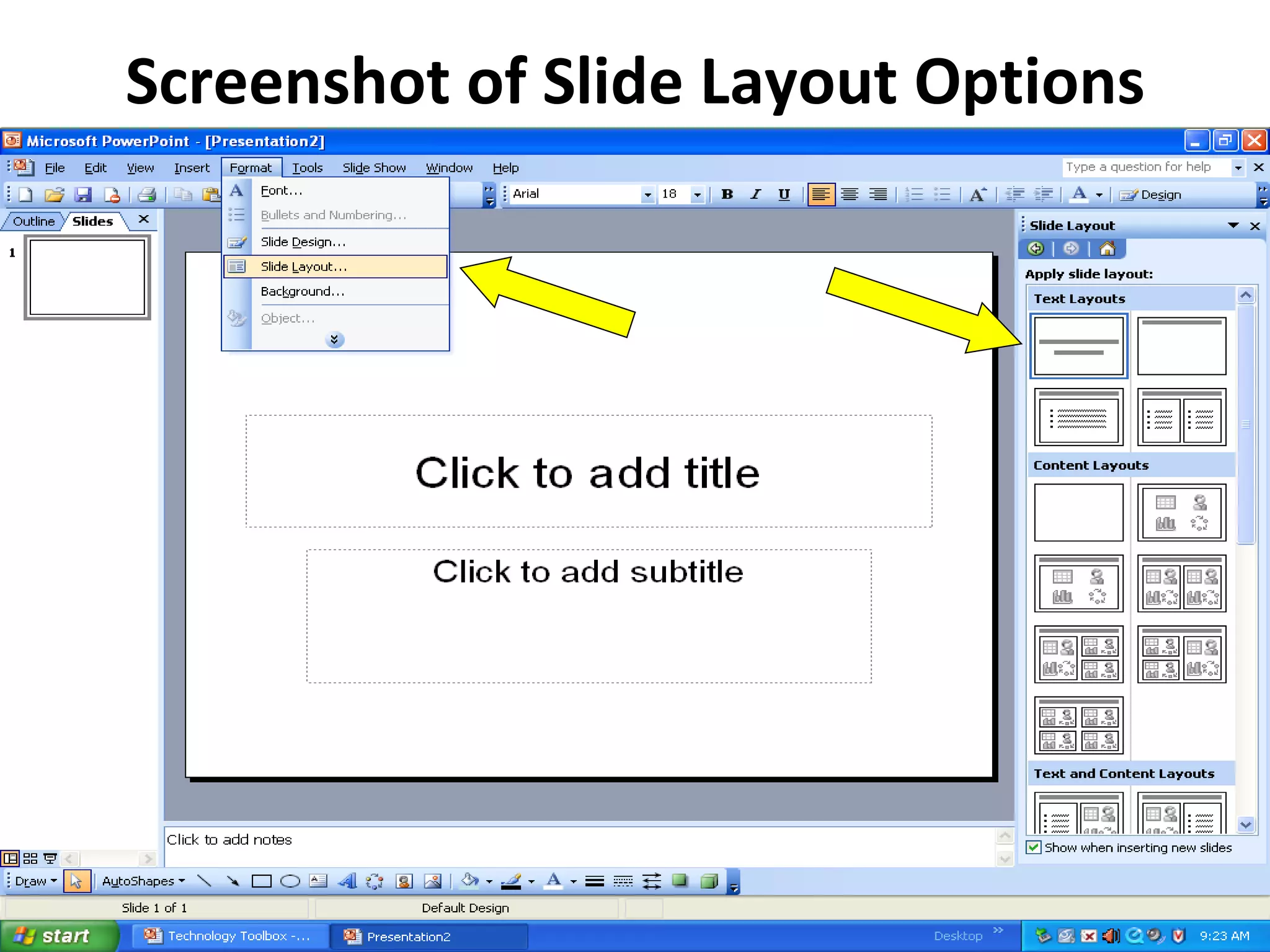Click the New document icon
1270x952 pixels.
25,195
